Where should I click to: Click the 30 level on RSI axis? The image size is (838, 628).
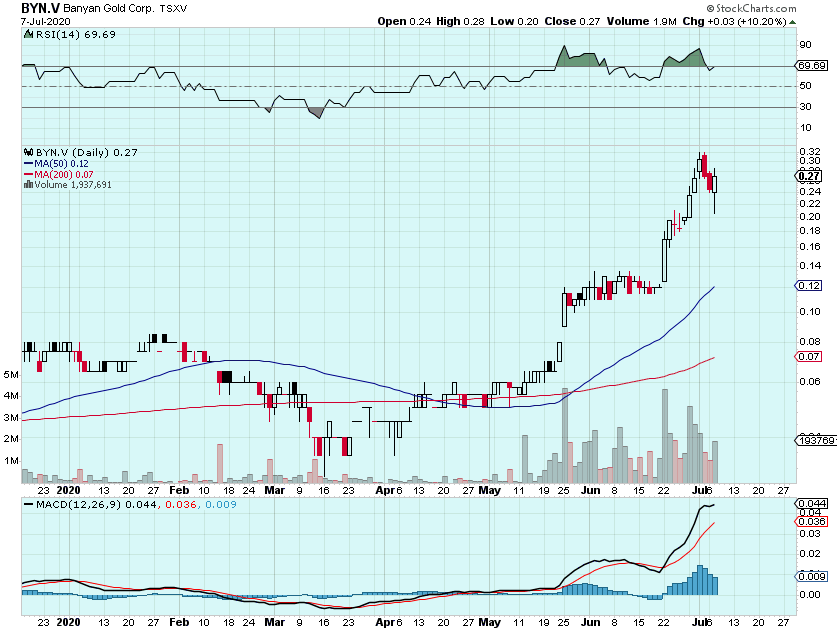tap(805, 106)
